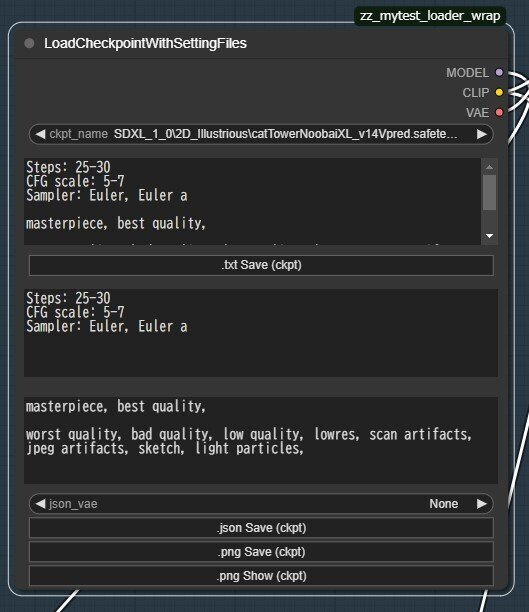This screenshot has width=529, height=612.
Task: Select next ckpt_name with right arrow
Action: [x=482, y=134]
